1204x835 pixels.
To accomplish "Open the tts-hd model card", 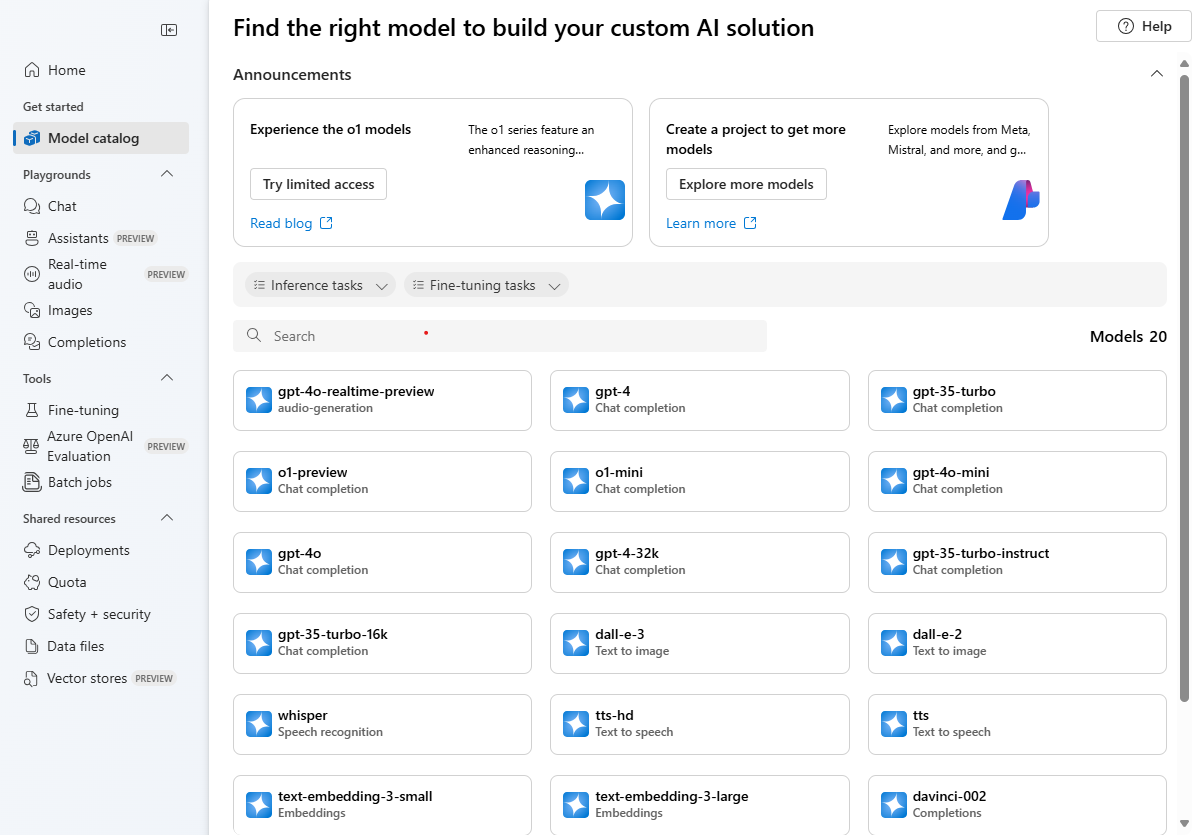I will coord(700,724).
